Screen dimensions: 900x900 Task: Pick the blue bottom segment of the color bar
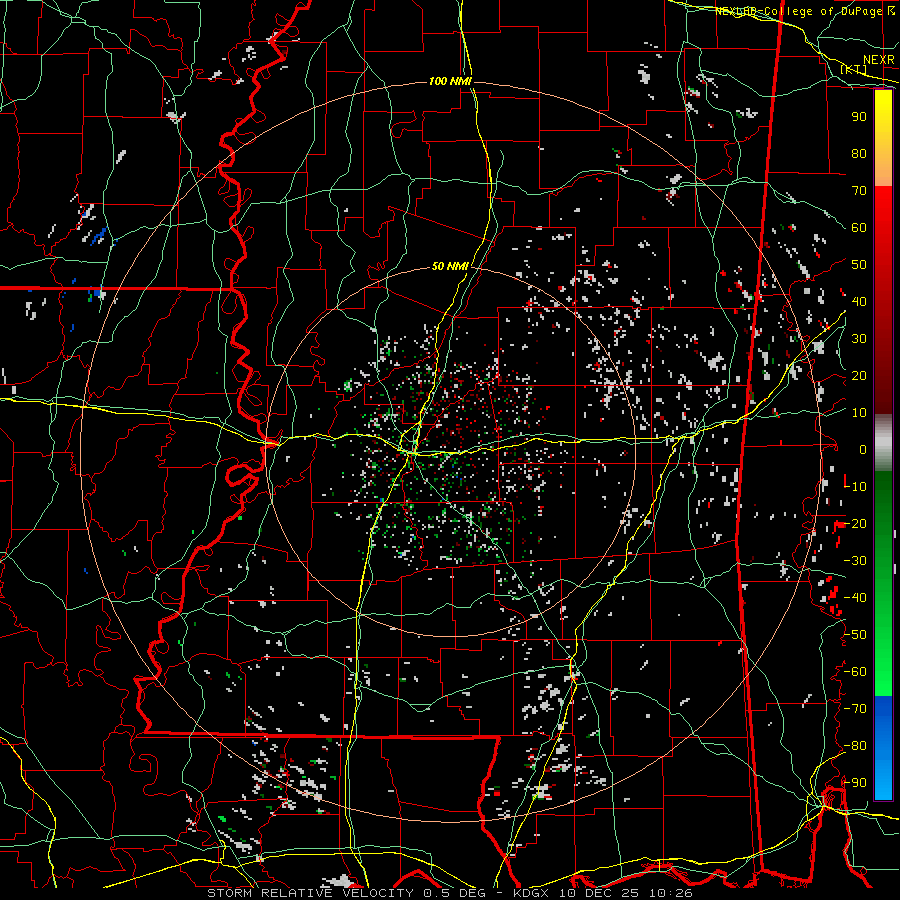click(883, 748)
